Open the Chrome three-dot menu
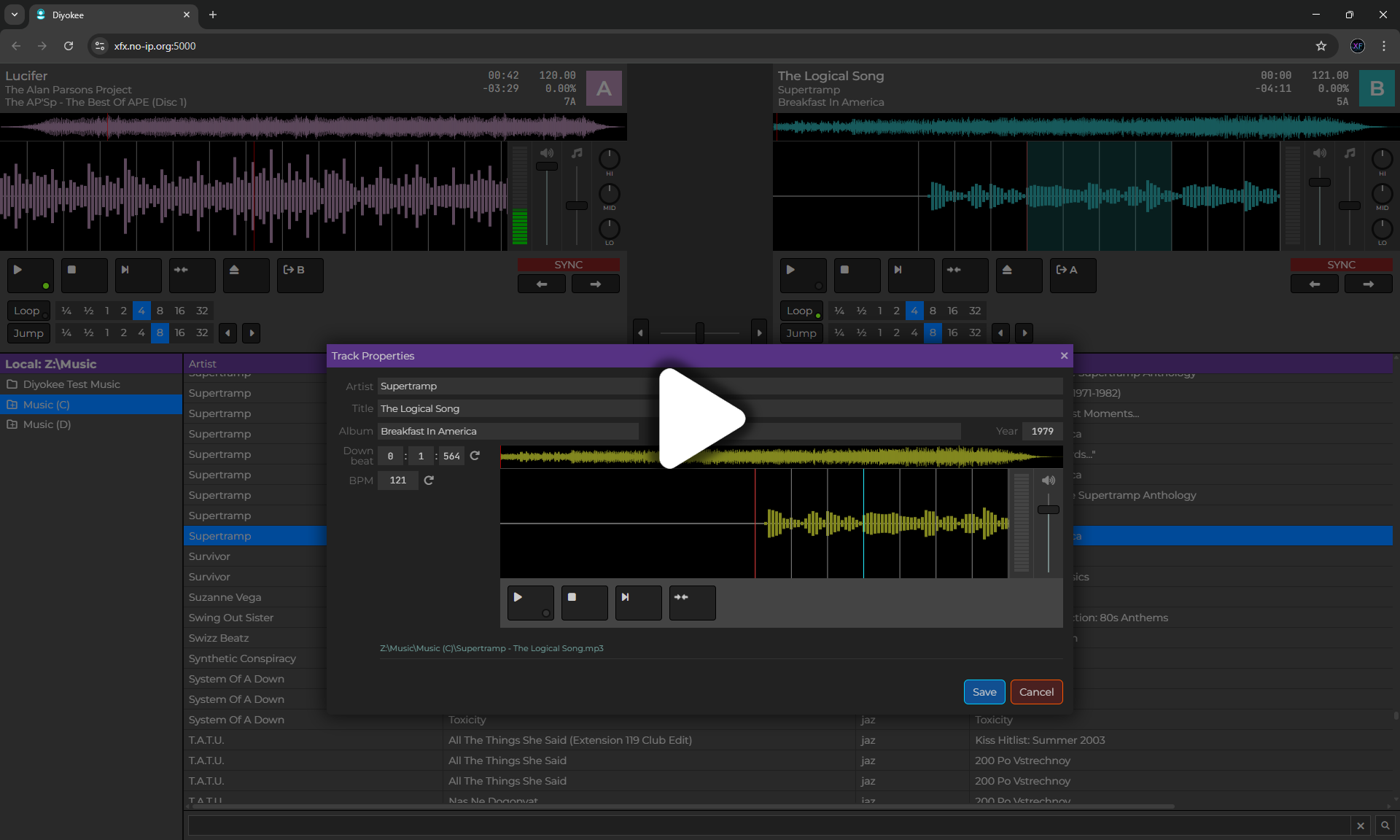The width and height of the screenshot is (1400, 840). 1383,45
